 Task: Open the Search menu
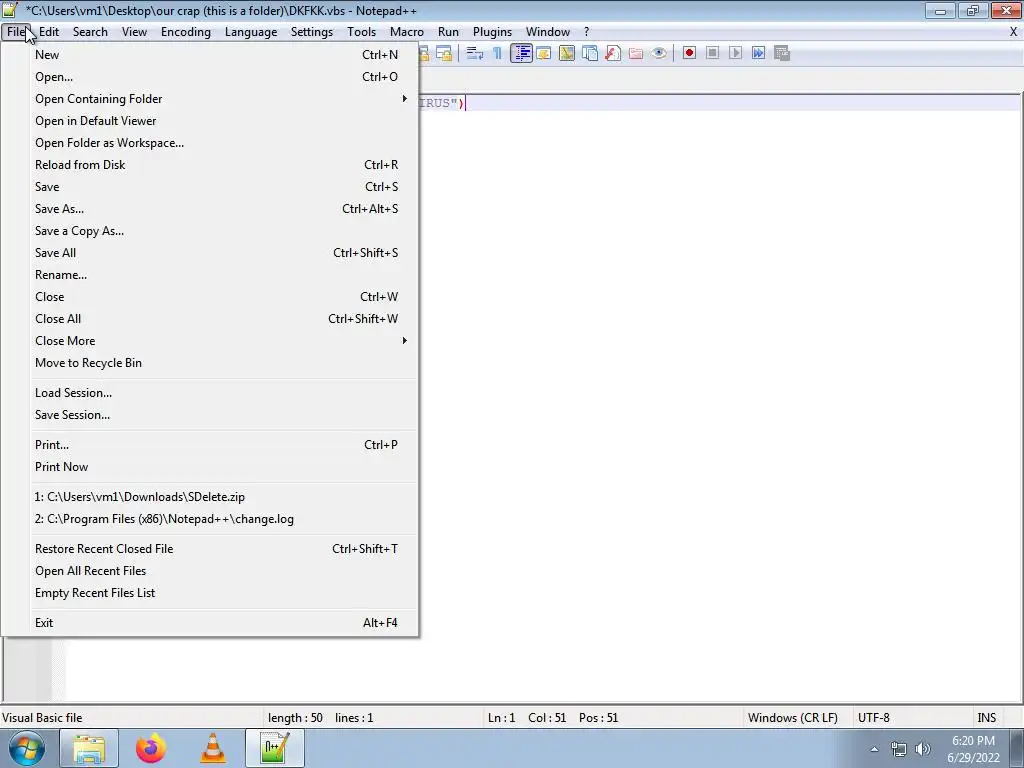coord(90,32)
